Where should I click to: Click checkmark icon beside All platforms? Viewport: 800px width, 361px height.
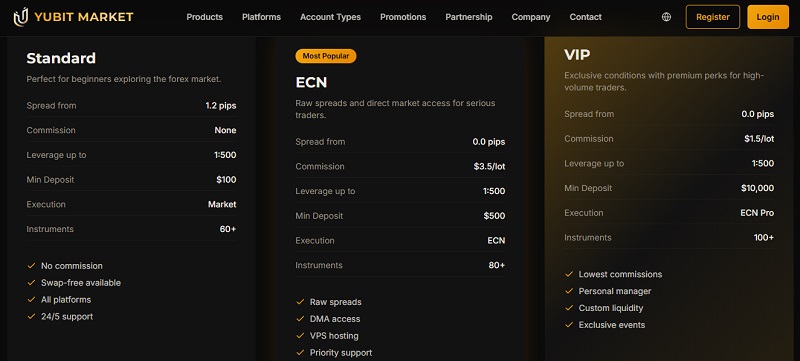coord(31,299)
